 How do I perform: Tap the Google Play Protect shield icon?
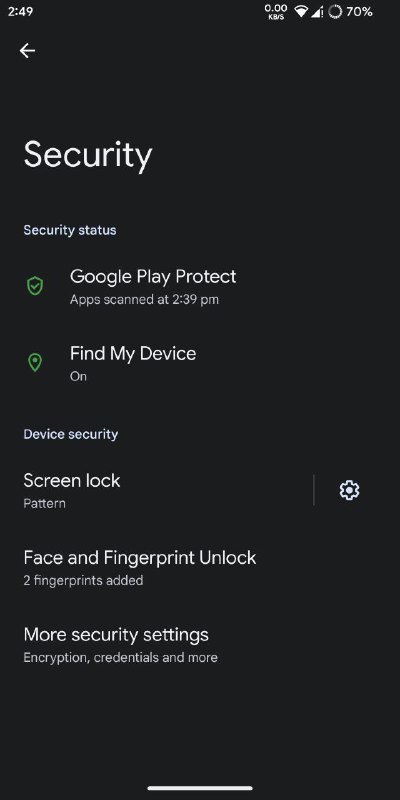35,286
